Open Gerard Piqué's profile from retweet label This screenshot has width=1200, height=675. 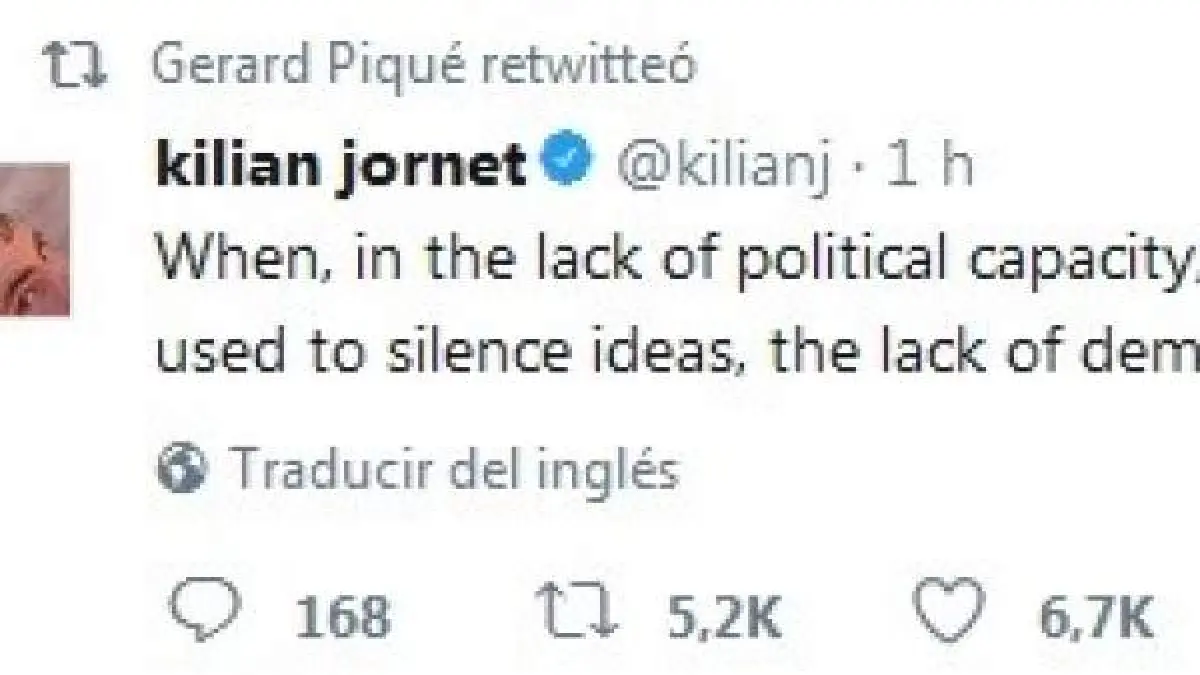click(x=312, y=67)
